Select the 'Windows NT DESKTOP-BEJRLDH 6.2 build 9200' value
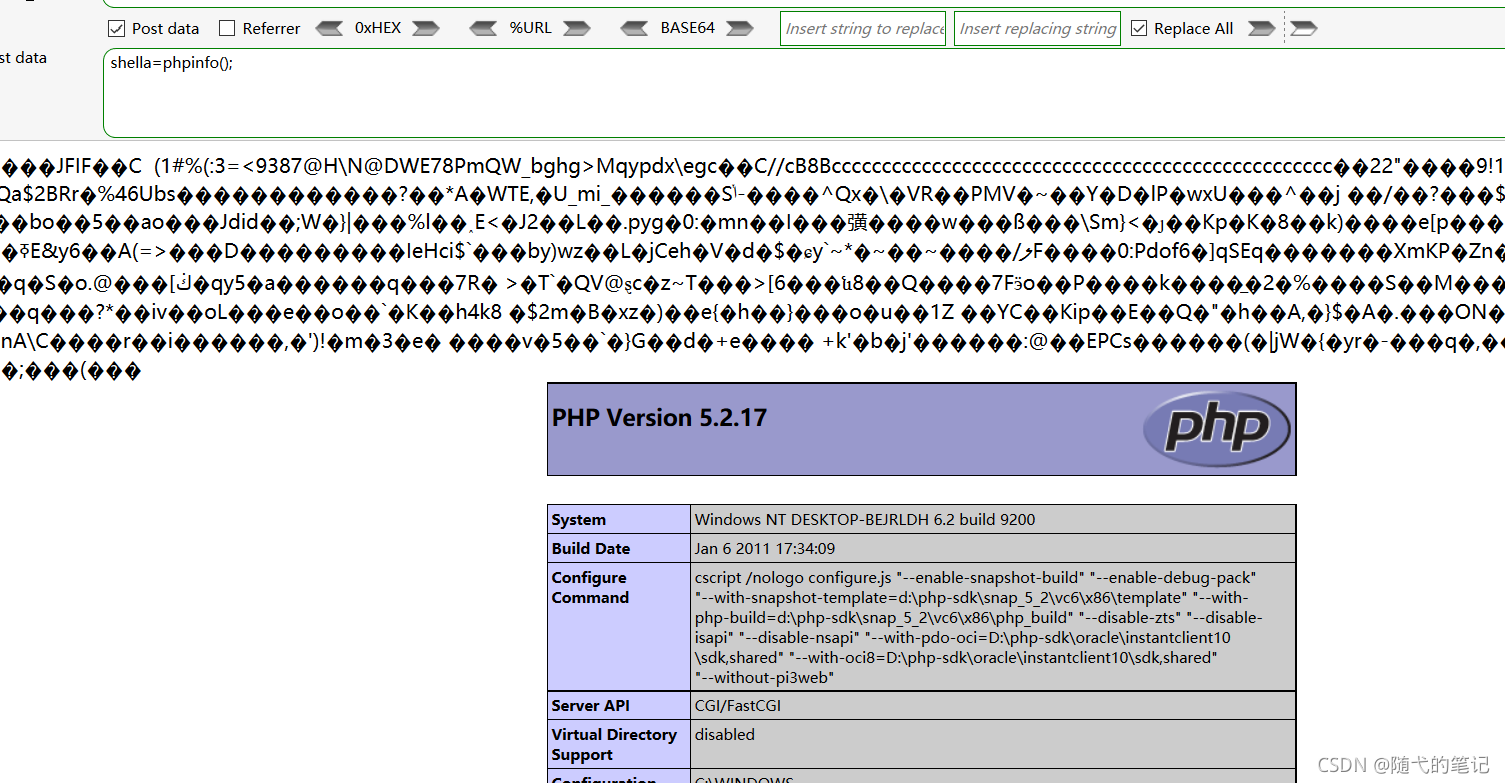This screenshot has width=1505, height=783. coord(865,519)
